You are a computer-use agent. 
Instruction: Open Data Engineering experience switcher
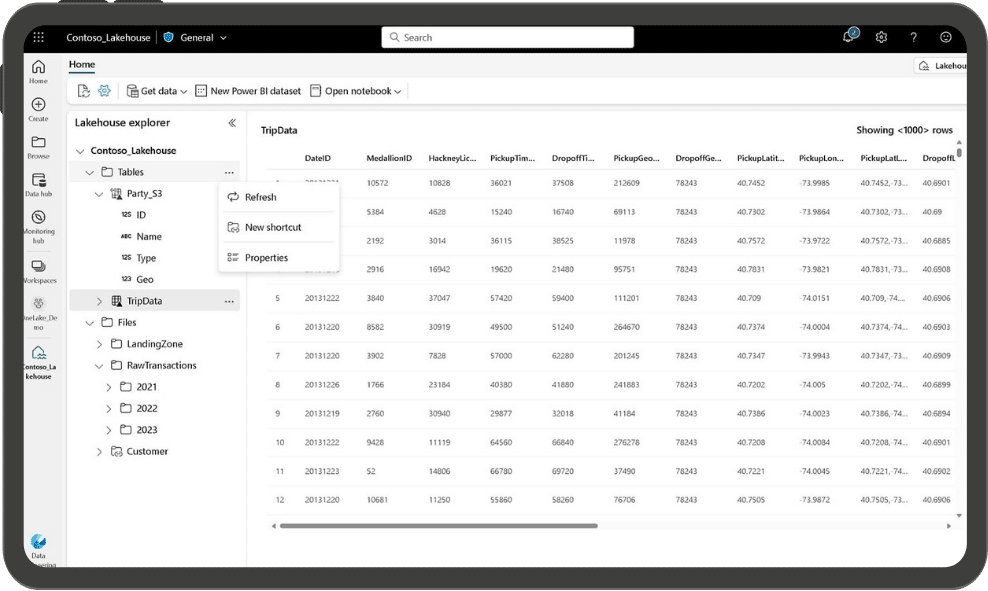tap(38, 548)
